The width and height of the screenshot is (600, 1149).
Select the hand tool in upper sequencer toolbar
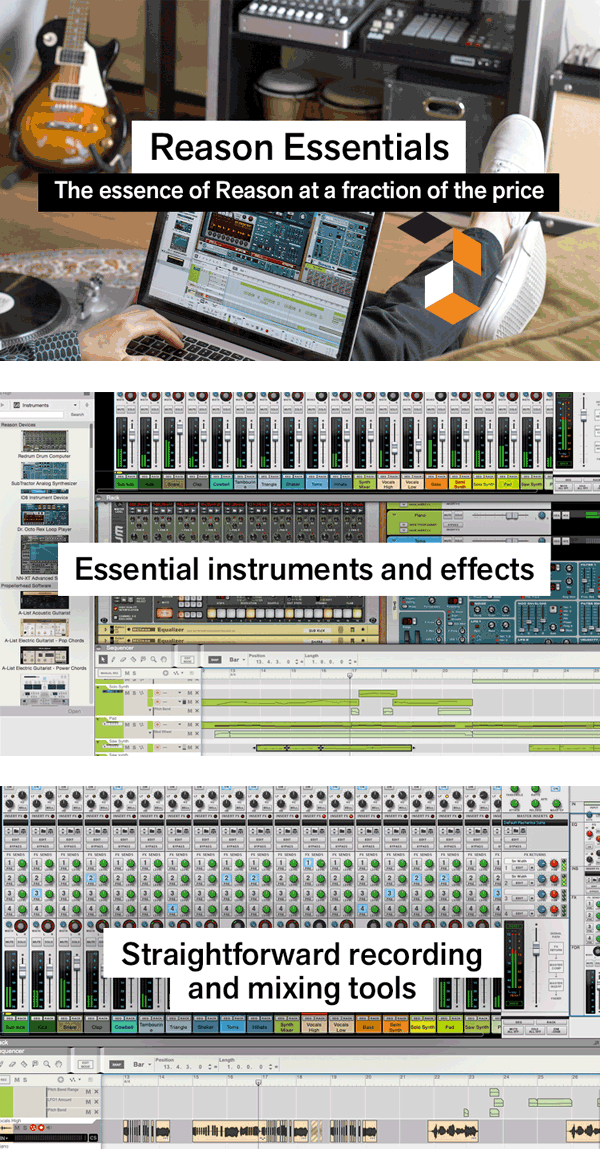pyautogui.click(x=163, y=660)
